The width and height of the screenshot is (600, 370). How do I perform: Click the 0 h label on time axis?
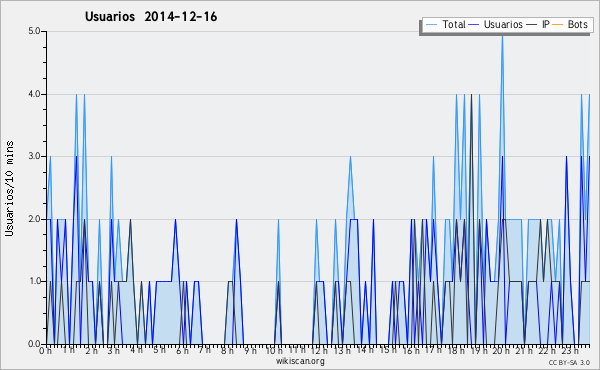click(45, 350)
